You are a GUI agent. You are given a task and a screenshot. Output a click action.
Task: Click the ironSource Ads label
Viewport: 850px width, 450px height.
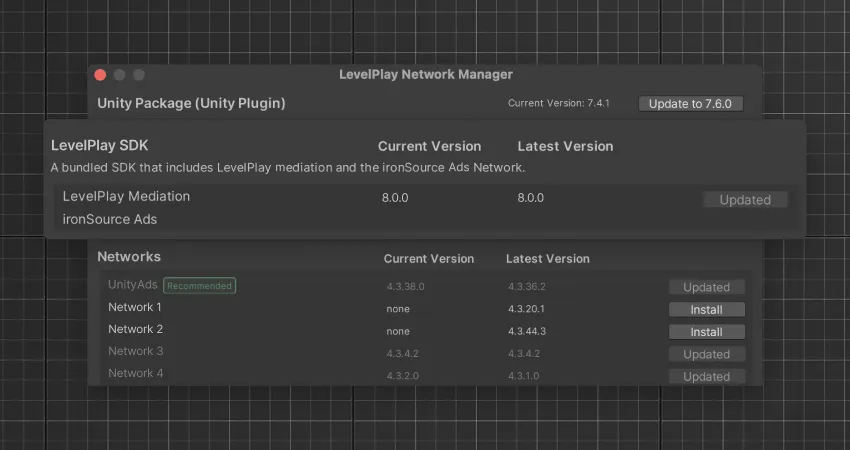(x=110, y=219)
